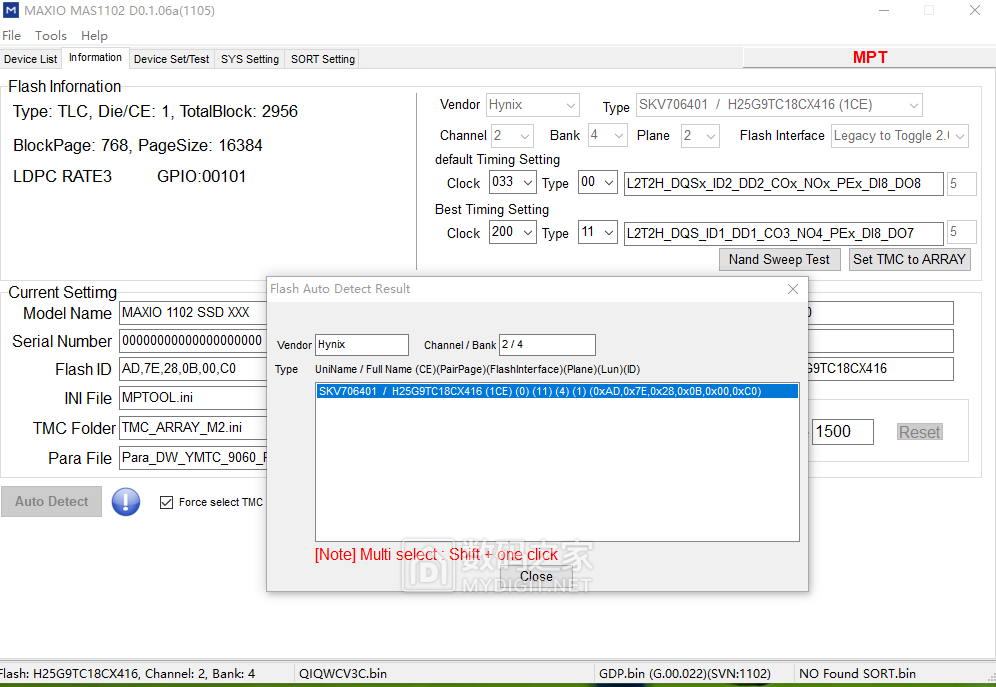Click the default timing value 5 field
996x687 pixels.
pyautogui.click(x=961, y=183)
